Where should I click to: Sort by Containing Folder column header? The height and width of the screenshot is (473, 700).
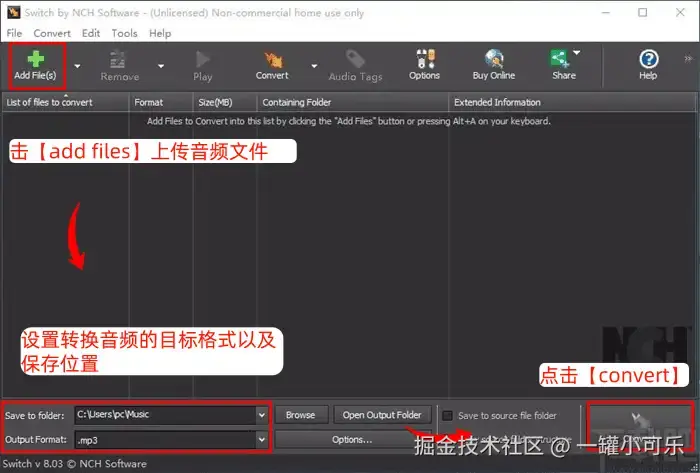(x=353, y=102)
